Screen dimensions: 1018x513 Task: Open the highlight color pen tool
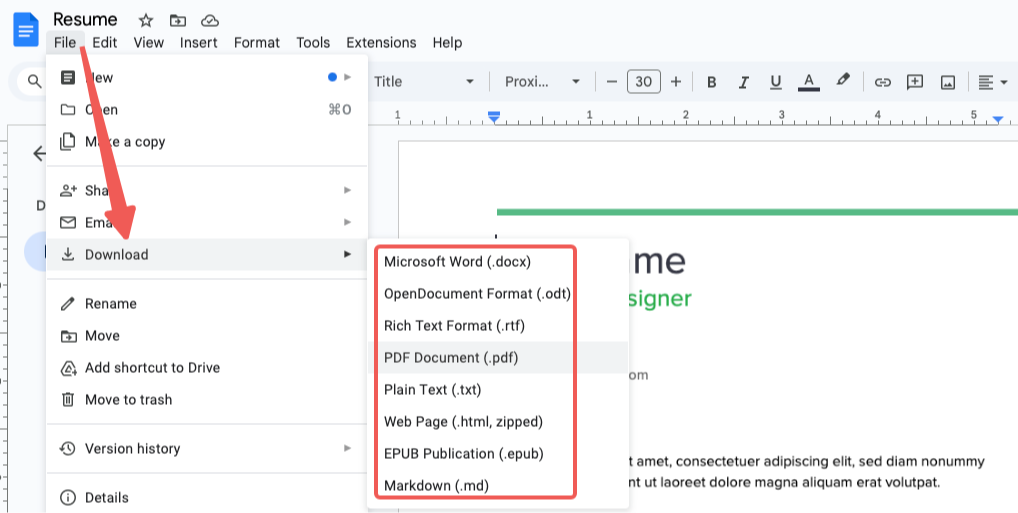[843, 81]
